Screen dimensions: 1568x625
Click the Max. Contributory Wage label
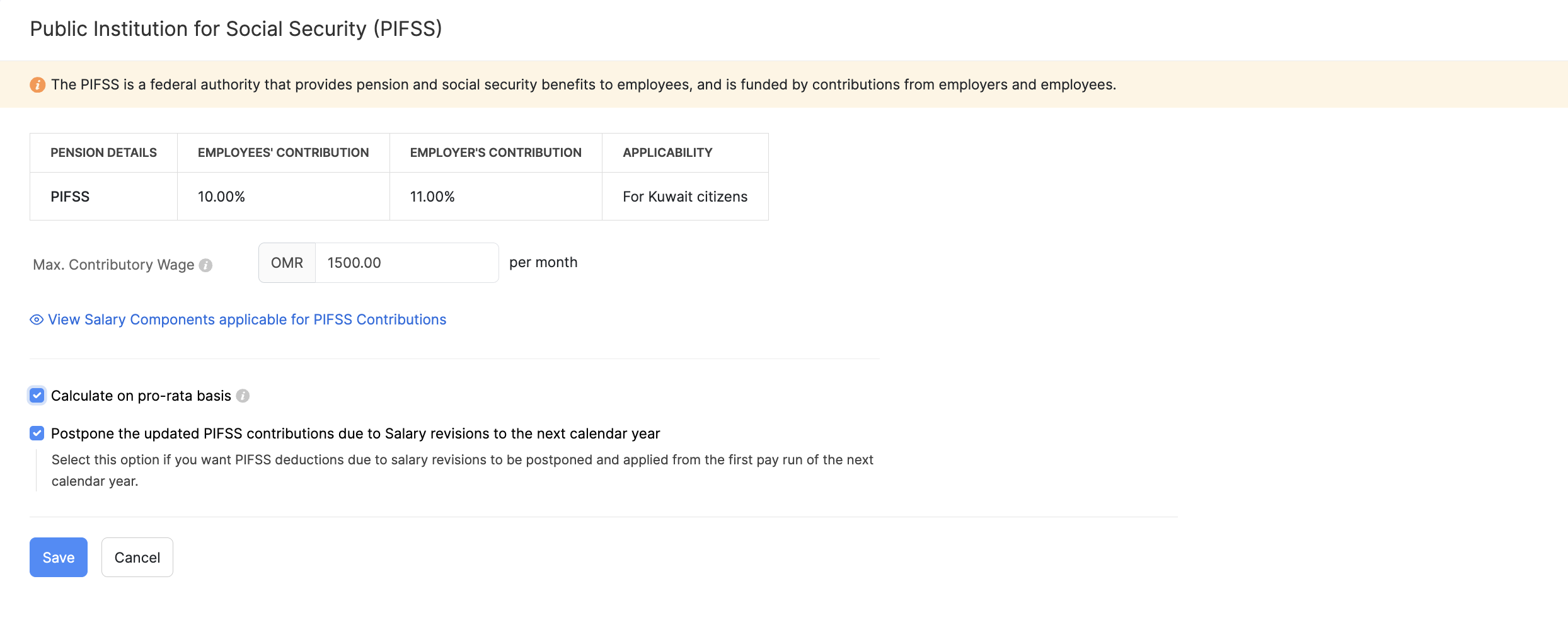[x=113, y=265]
